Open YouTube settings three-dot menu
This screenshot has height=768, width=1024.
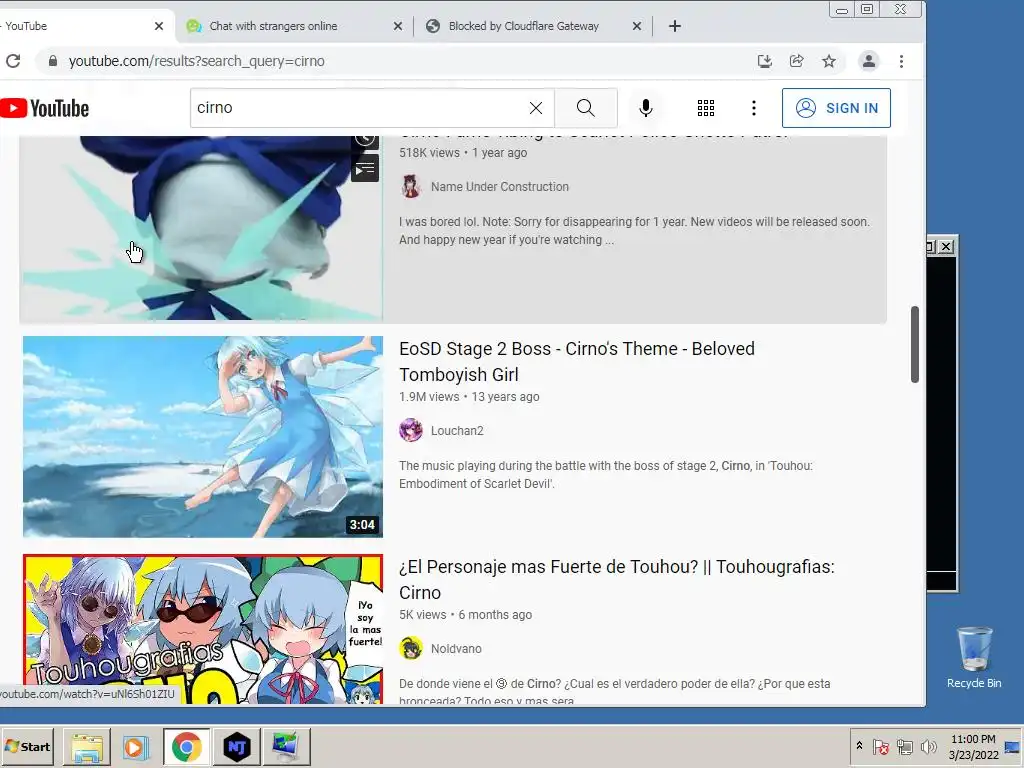click(754, 108)
